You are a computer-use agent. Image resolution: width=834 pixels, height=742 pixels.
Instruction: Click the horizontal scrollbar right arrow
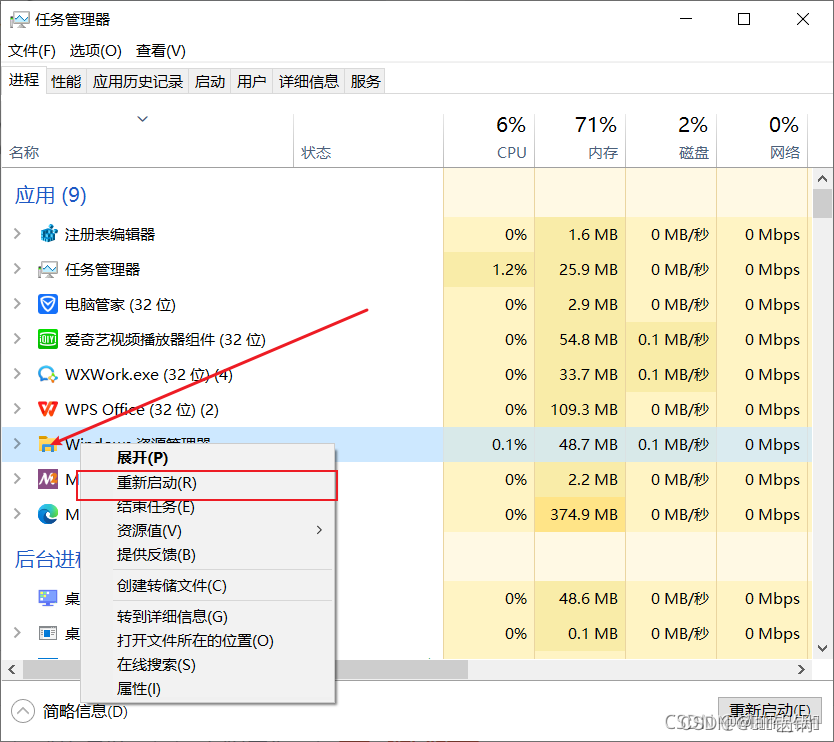tap(801, 669)
